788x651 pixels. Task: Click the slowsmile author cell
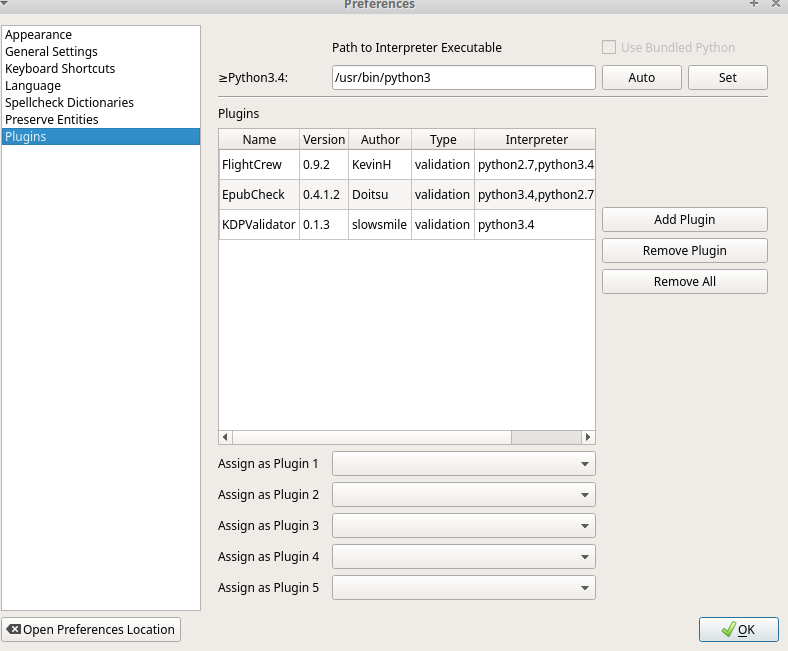[x=380, y=224]
